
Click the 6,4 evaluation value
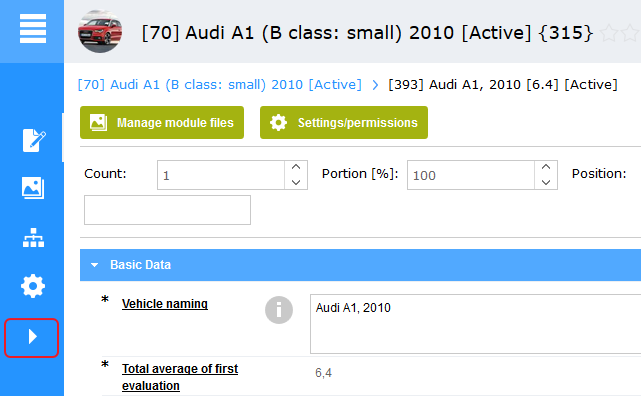(x=323, y=373)
